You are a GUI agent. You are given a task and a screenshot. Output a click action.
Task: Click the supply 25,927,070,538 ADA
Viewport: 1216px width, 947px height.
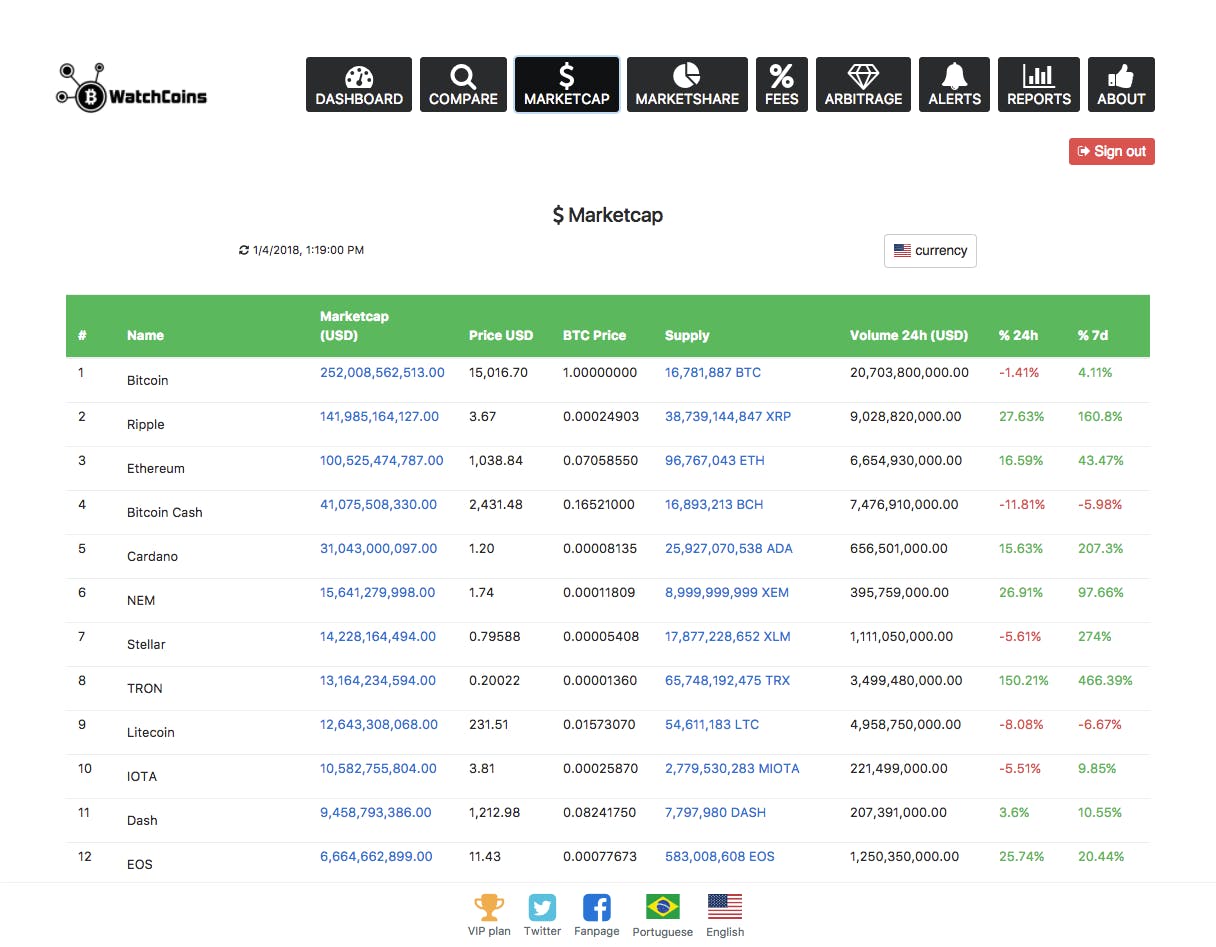(728, 548)
